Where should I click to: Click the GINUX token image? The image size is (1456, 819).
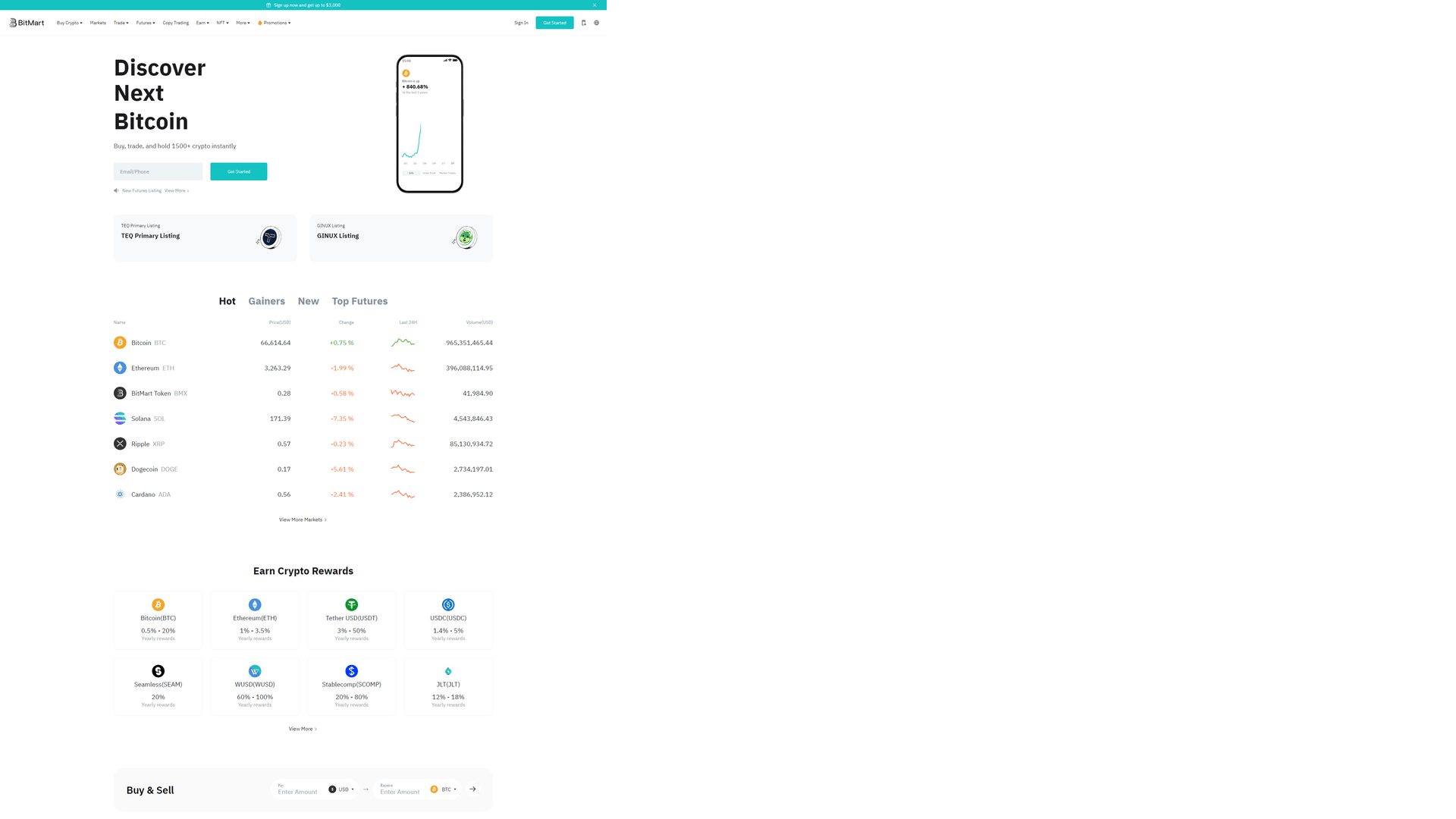(465, 237)
